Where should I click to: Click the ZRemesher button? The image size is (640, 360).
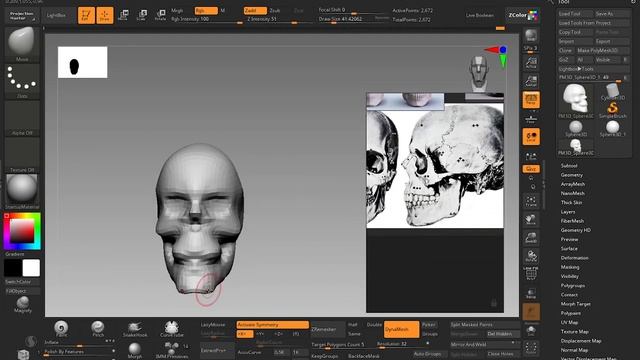tap(328, 329)
